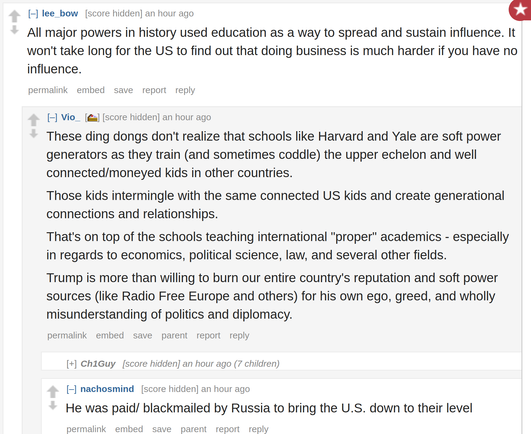Upvote lee_bow's comment
The width and height of the screenshot is (531, 434).
pyautogui.click(x=14, y=16)
